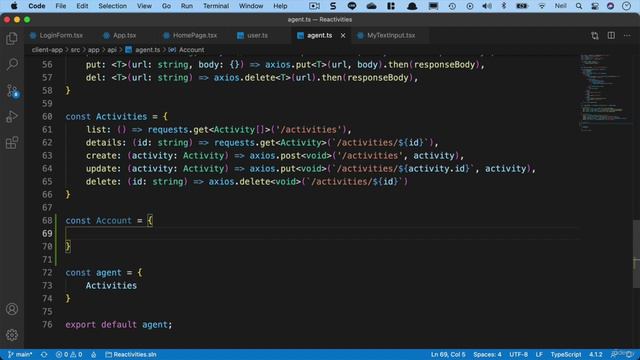Click the Wi-Fi menu bar icon
The height and width of the screenshot is (360, 640).
(x=542, y=6)
